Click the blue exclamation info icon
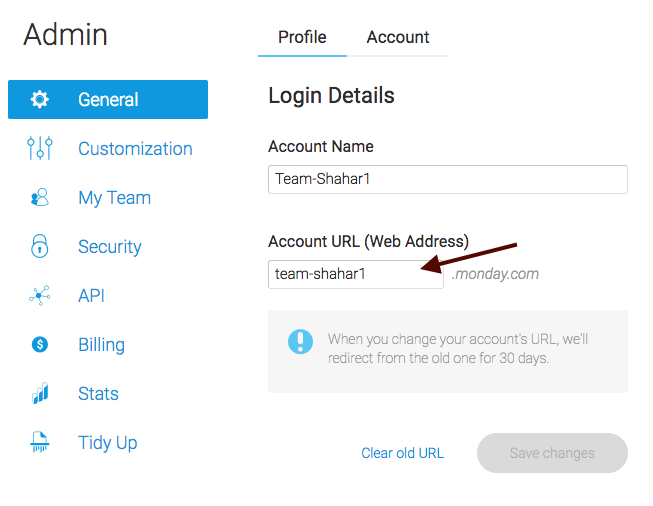Image resolution: width=653 pixels, height=506 pixels. point(300,341)
